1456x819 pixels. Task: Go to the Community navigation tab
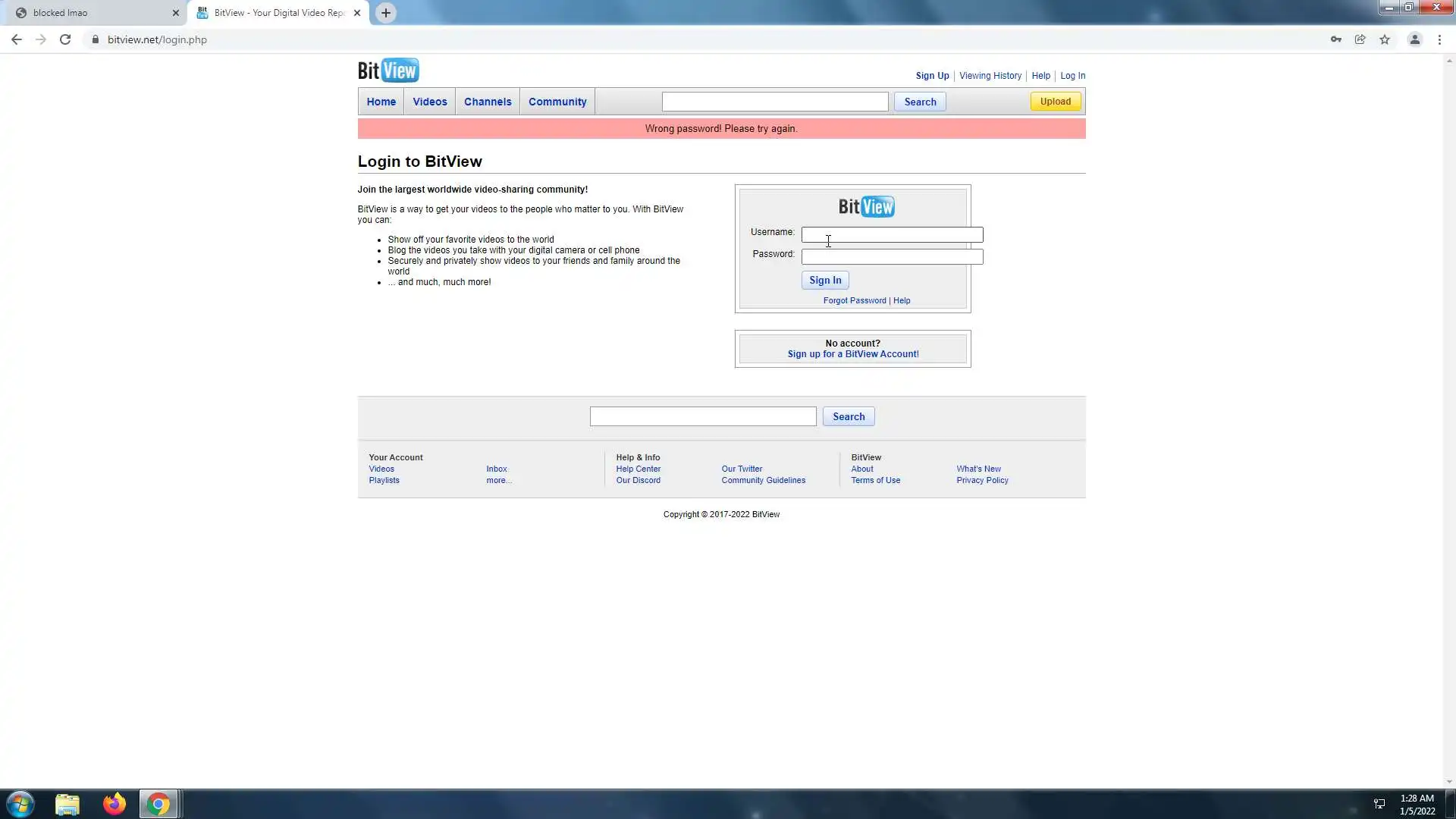pyautogui.click(x=557, y=102)
